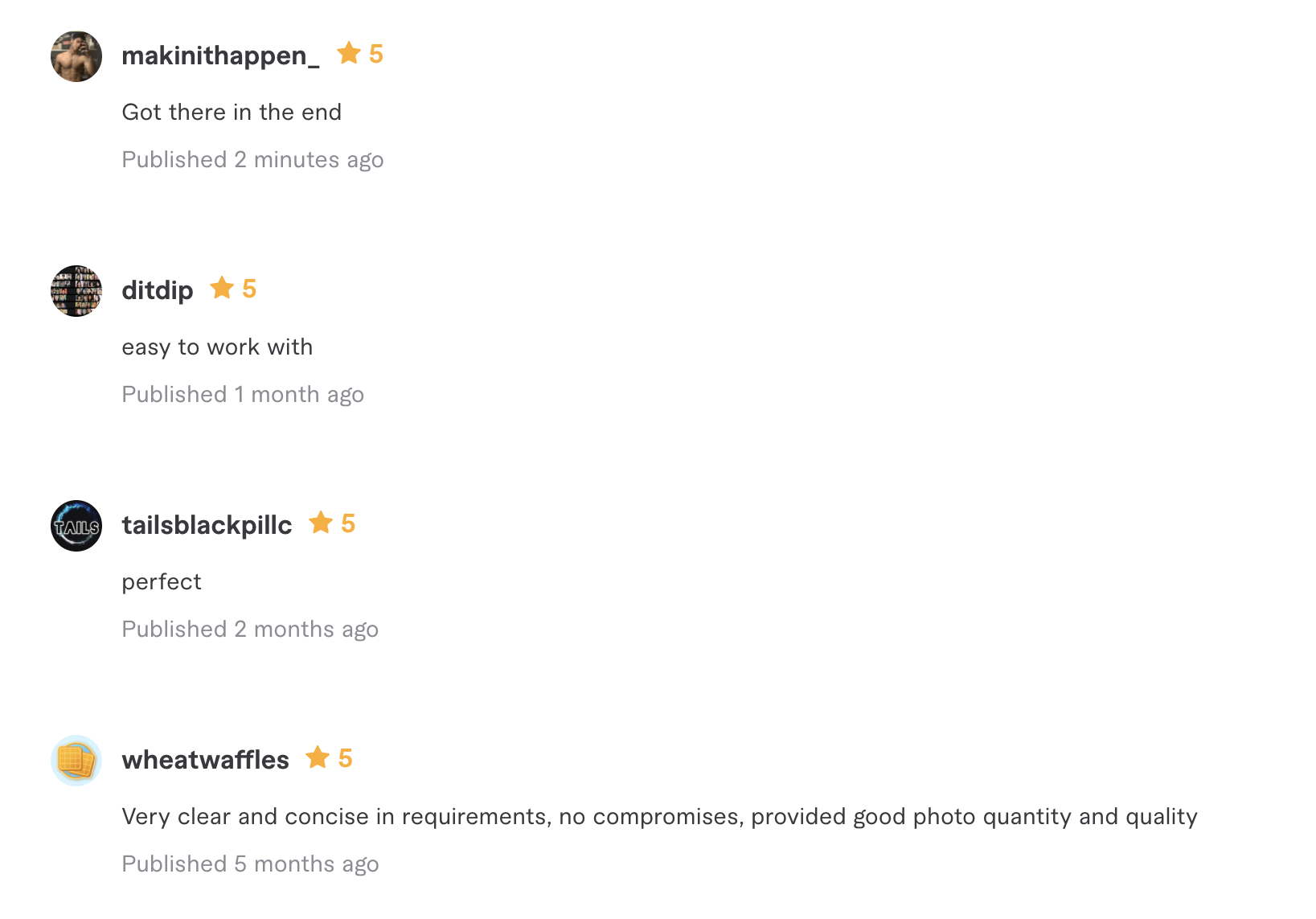Click the 'perfect' review comment

point(162,582)
